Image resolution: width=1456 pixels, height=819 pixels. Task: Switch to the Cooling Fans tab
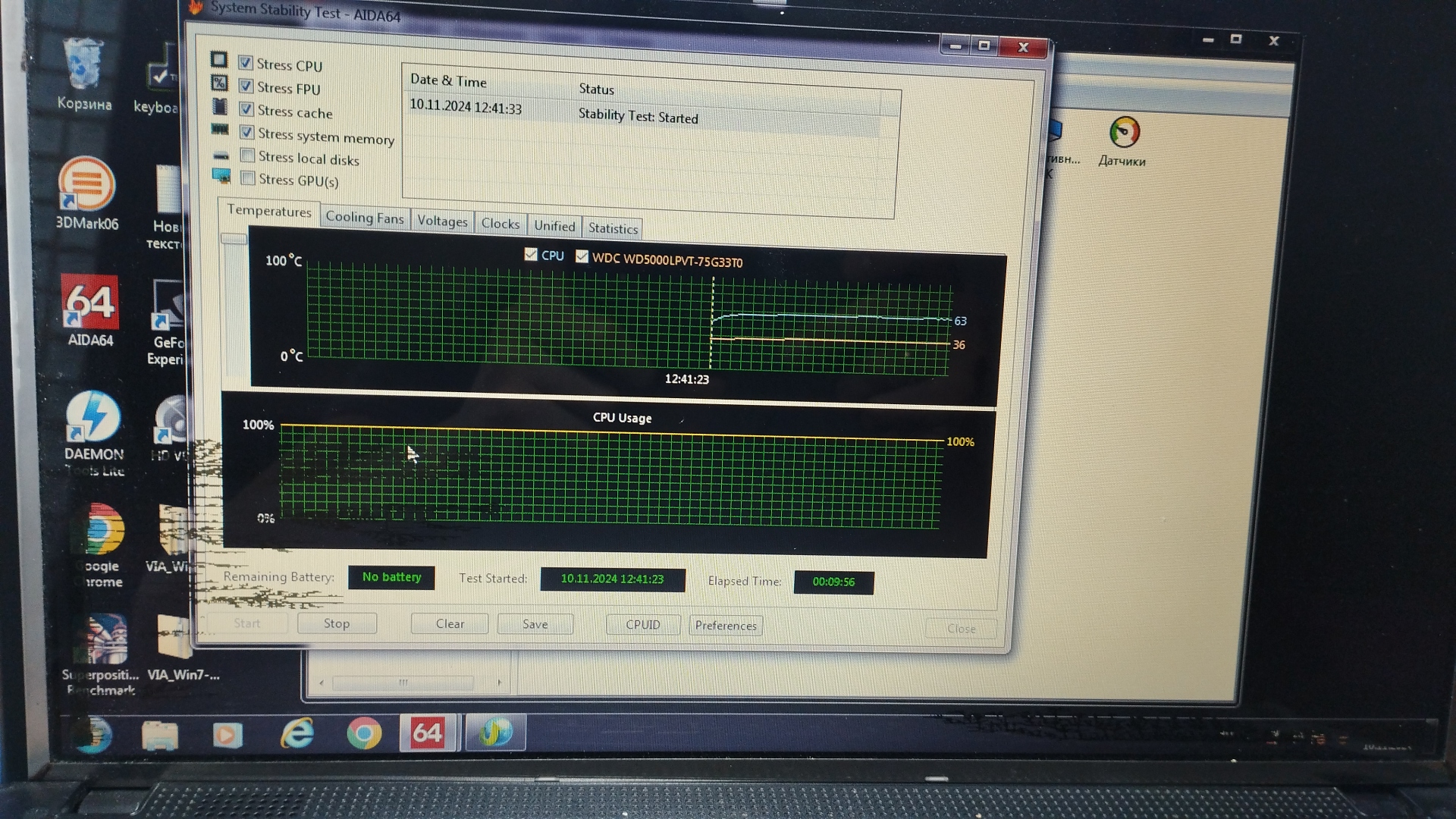[x=364, y=218]
